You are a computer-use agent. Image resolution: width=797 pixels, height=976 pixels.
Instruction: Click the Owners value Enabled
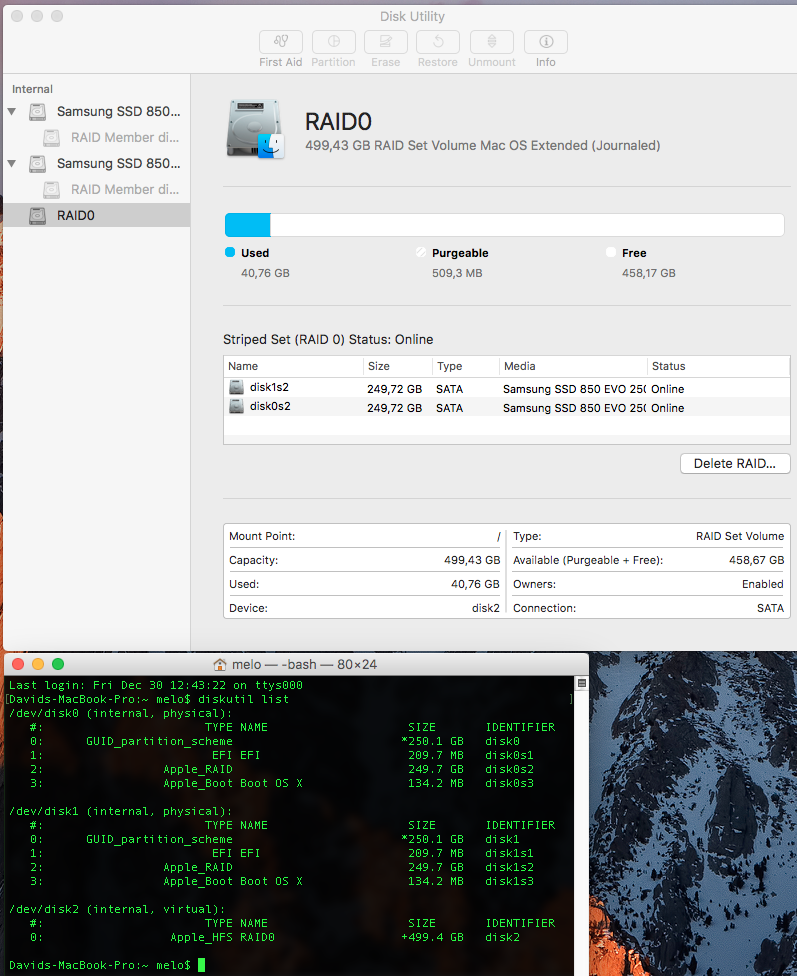(x=763, y=584)
